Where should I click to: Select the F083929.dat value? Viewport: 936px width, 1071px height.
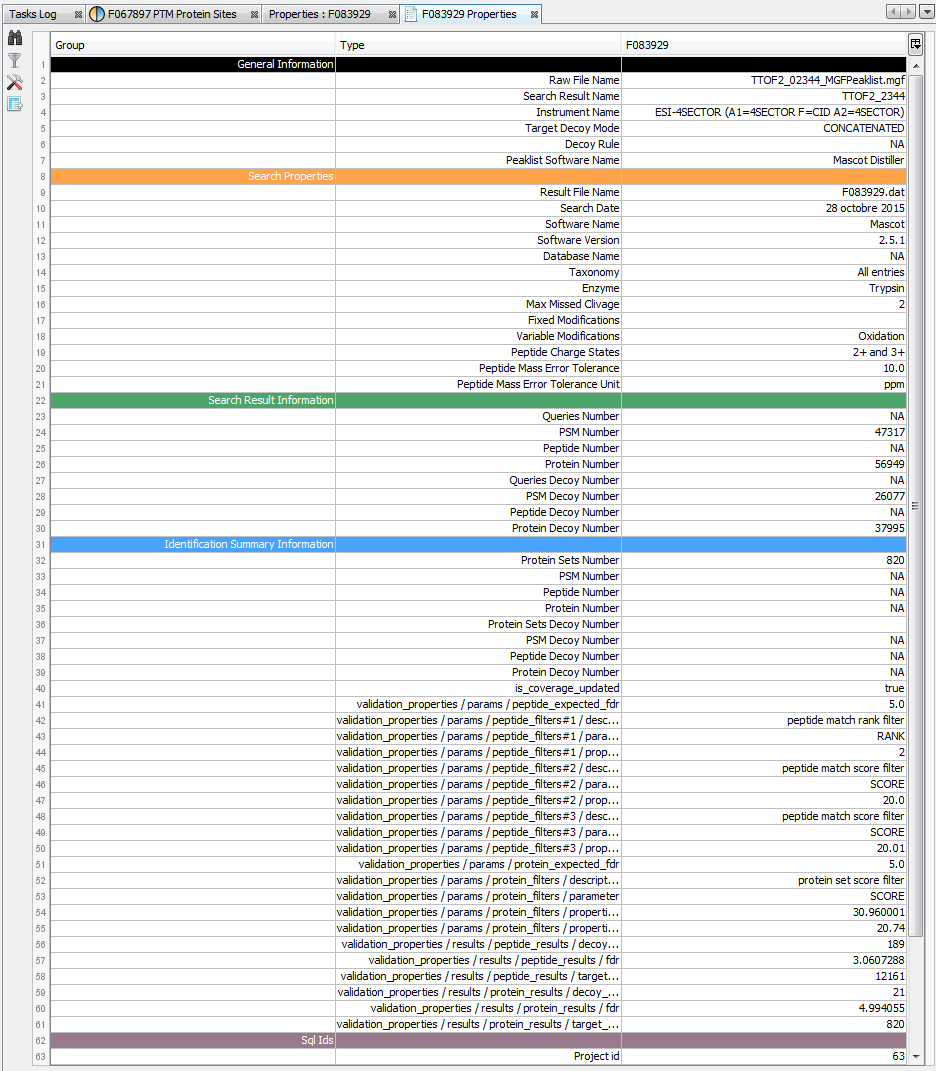764,193
